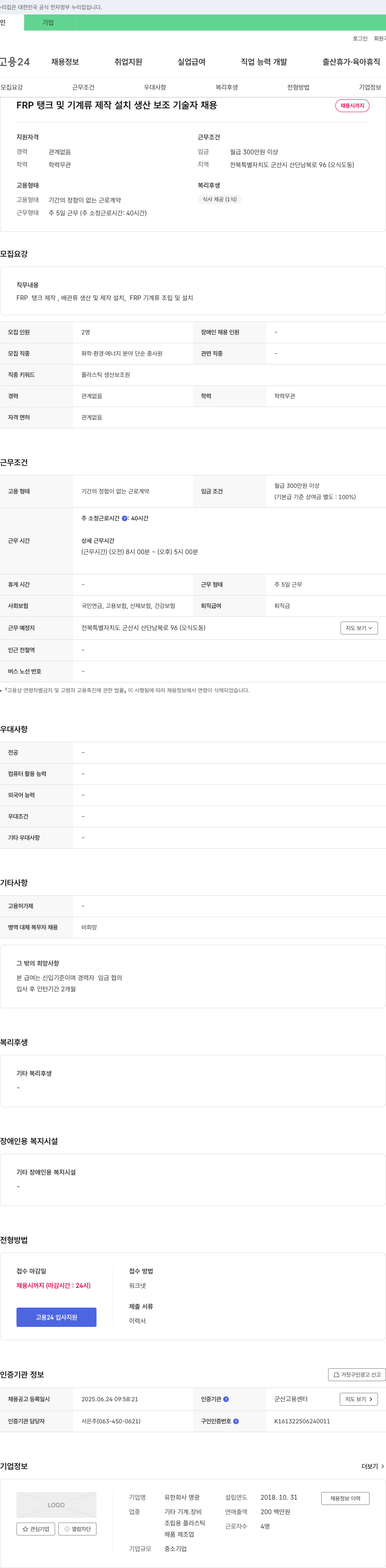Select the '플라스틱 생산보조원' keyword value
Image resolution: width=386 pixels, height=1568 pixels.
click(x=105, y=375)
